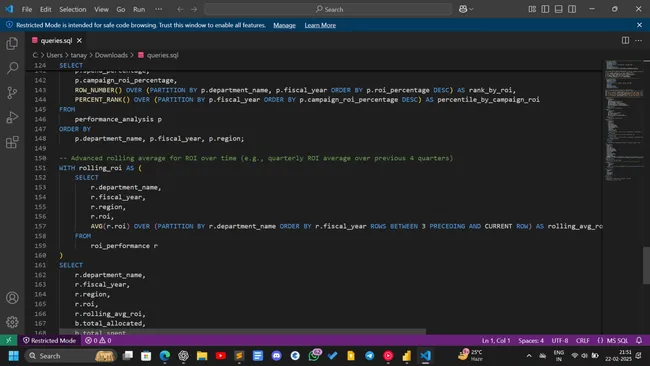Select the queries.sql editor tab
Screen dimensions: 650x366
57,40
